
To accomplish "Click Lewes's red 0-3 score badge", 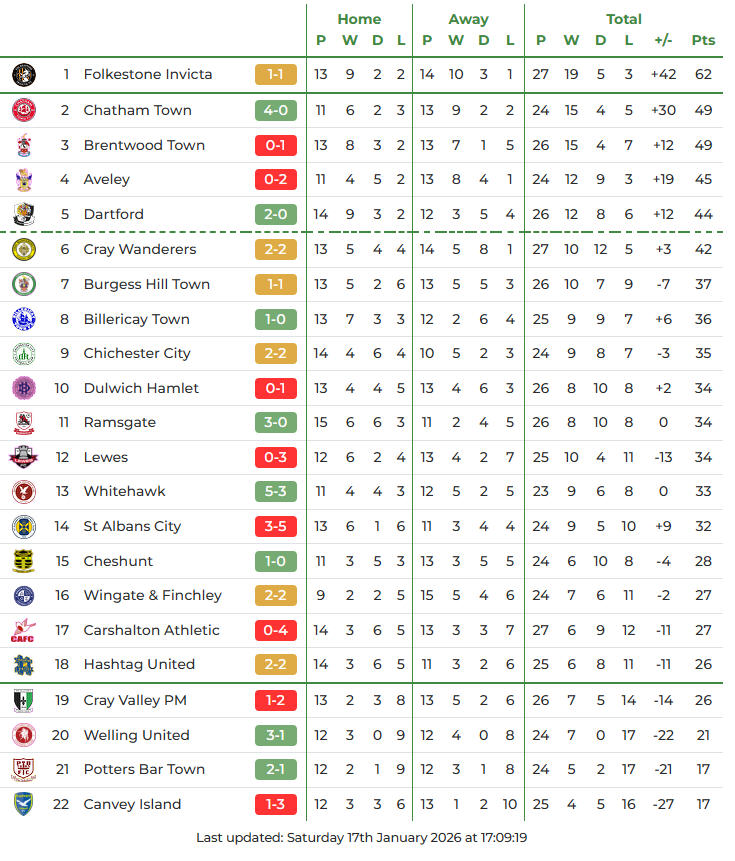I will tap(276, 457).
